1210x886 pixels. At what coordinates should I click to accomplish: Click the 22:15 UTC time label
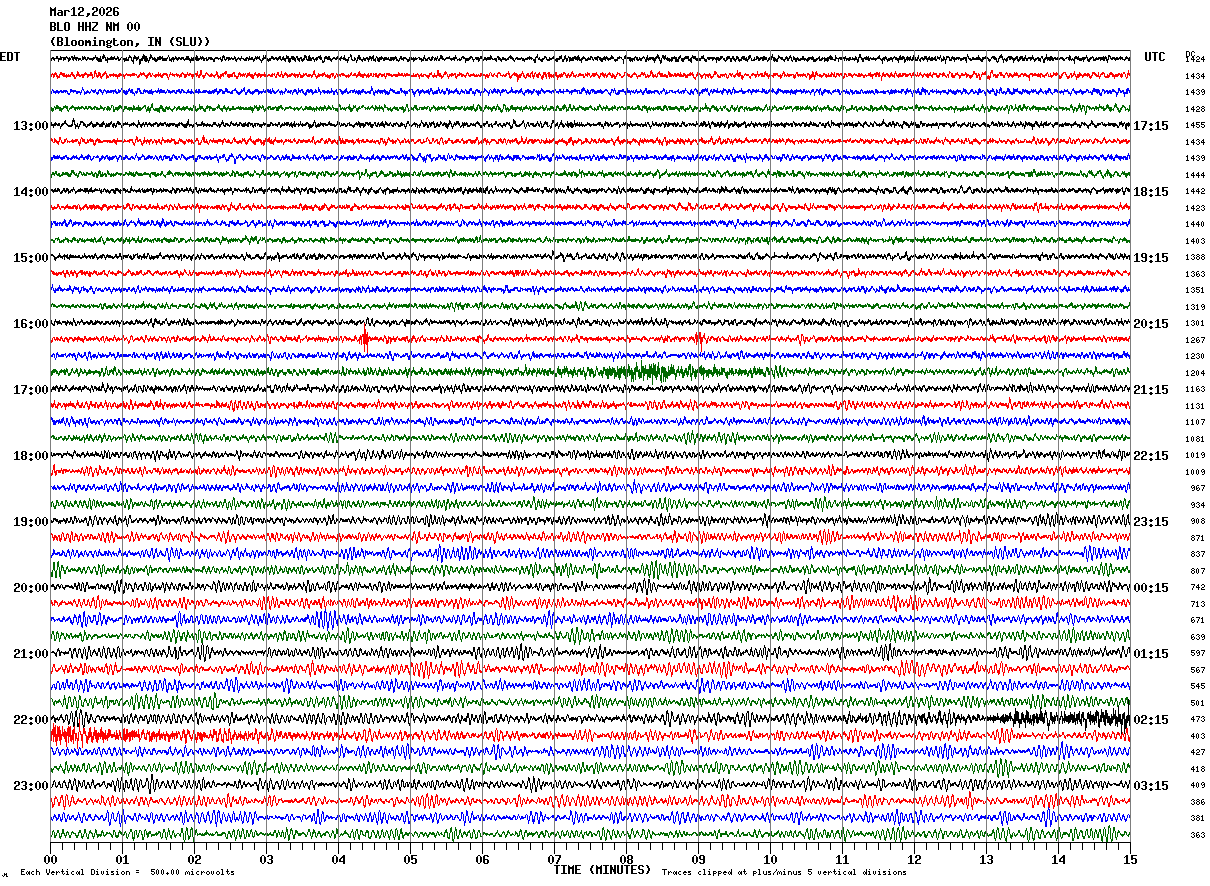[x=1151, y=456]
